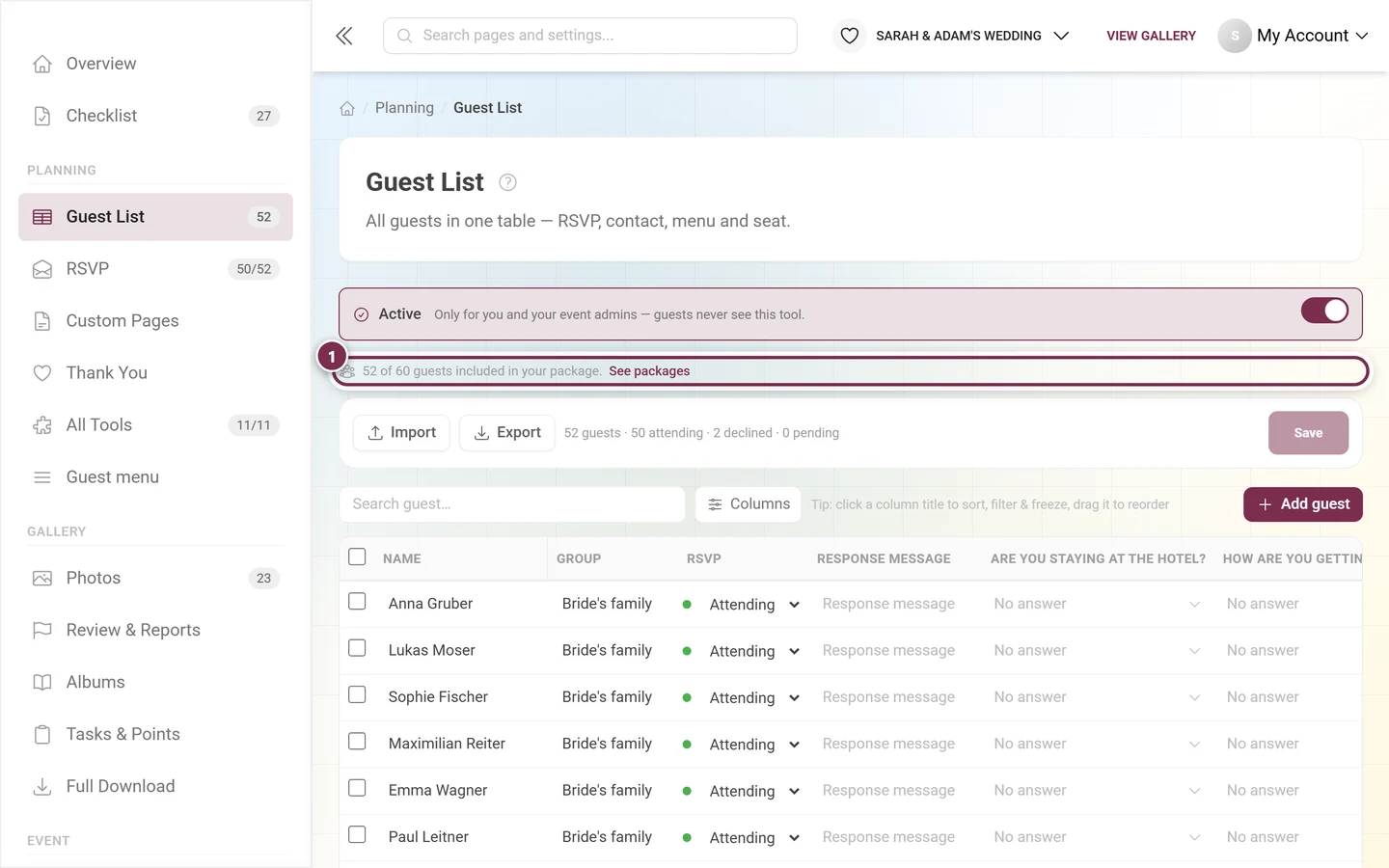The width and height of the screenshot is (1389, 868).
Task: Sort by the RSVP column header
Action: [704, 558]
